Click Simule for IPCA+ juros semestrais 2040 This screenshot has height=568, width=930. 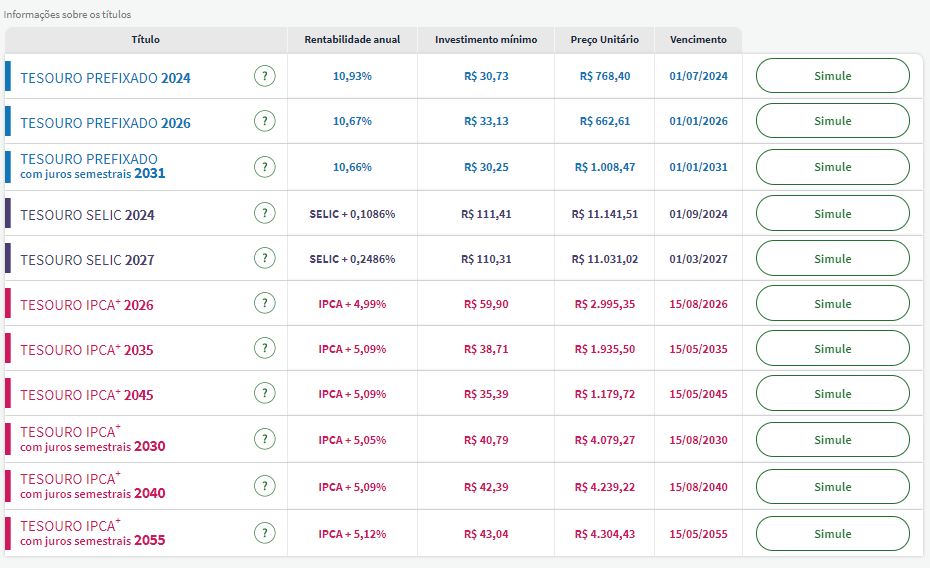pos(833,487)
